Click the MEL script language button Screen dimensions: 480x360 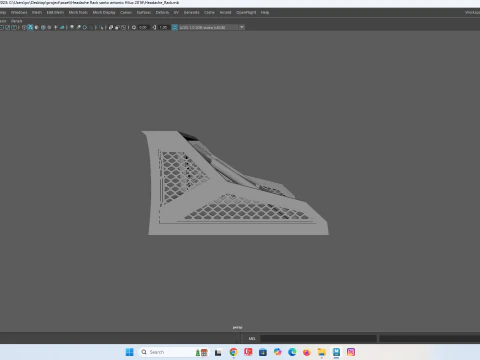tap(252, 339)
